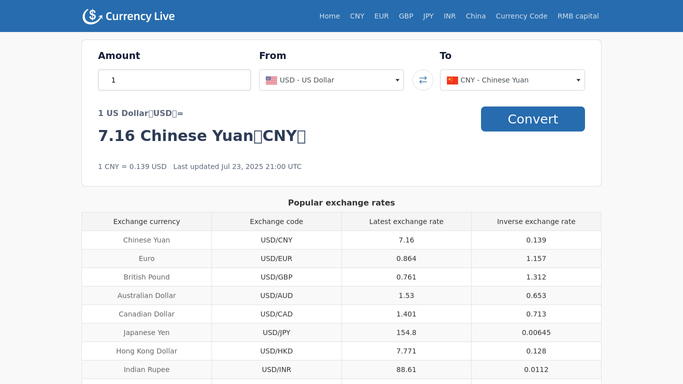The width and height of the screenshot is (683, 384).
Task: Open the INR navigation link
Action: (450, 16)
